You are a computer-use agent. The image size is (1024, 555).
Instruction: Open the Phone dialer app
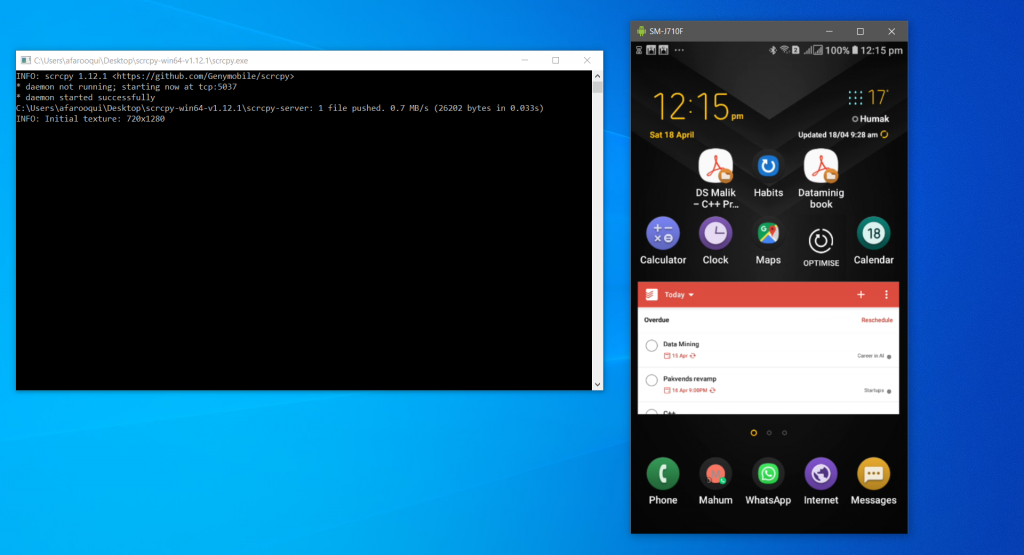tap(663, 473)
